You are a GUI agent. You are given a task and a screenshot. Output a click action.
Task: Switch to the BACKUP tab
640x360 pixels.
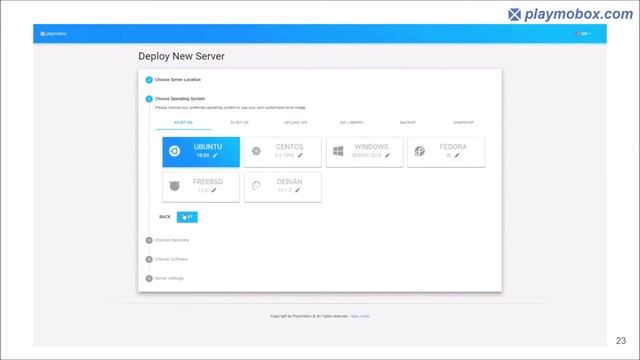coord(407,122)
